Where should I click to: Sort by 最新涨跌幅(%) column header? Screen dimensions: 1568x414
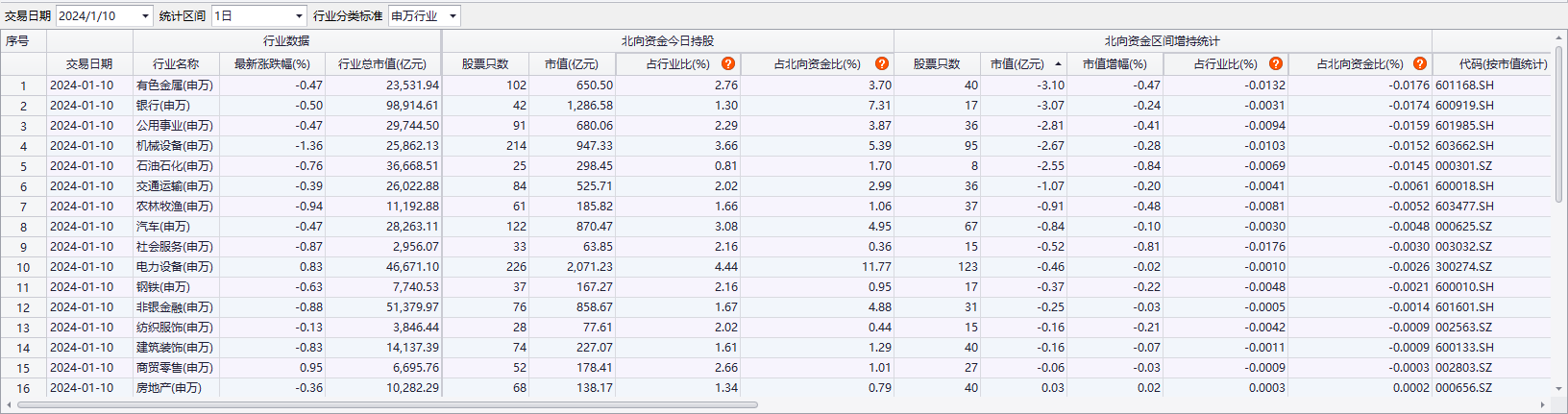[x=272, y=64]
